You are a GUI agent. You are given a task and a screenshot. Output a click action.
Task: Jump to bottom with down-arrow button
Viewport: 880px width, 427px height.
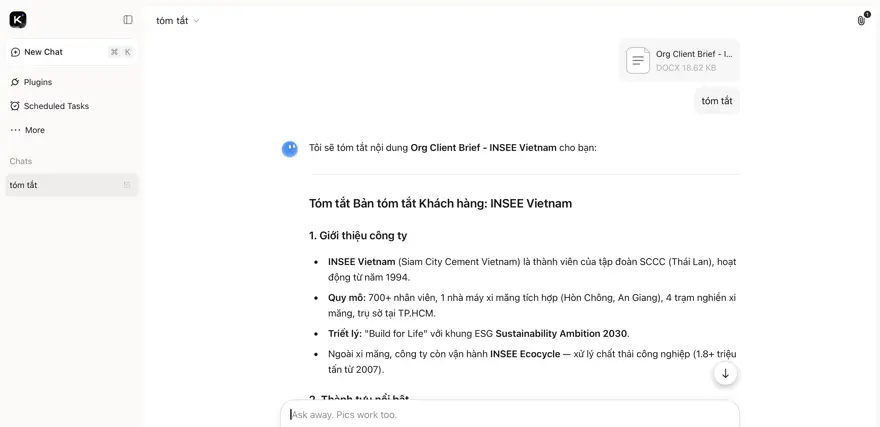725,374
